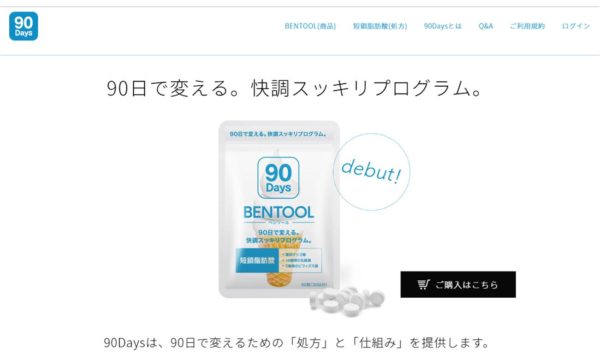
Task: Click the 90日で変える headline text
Action: point(294,88)
